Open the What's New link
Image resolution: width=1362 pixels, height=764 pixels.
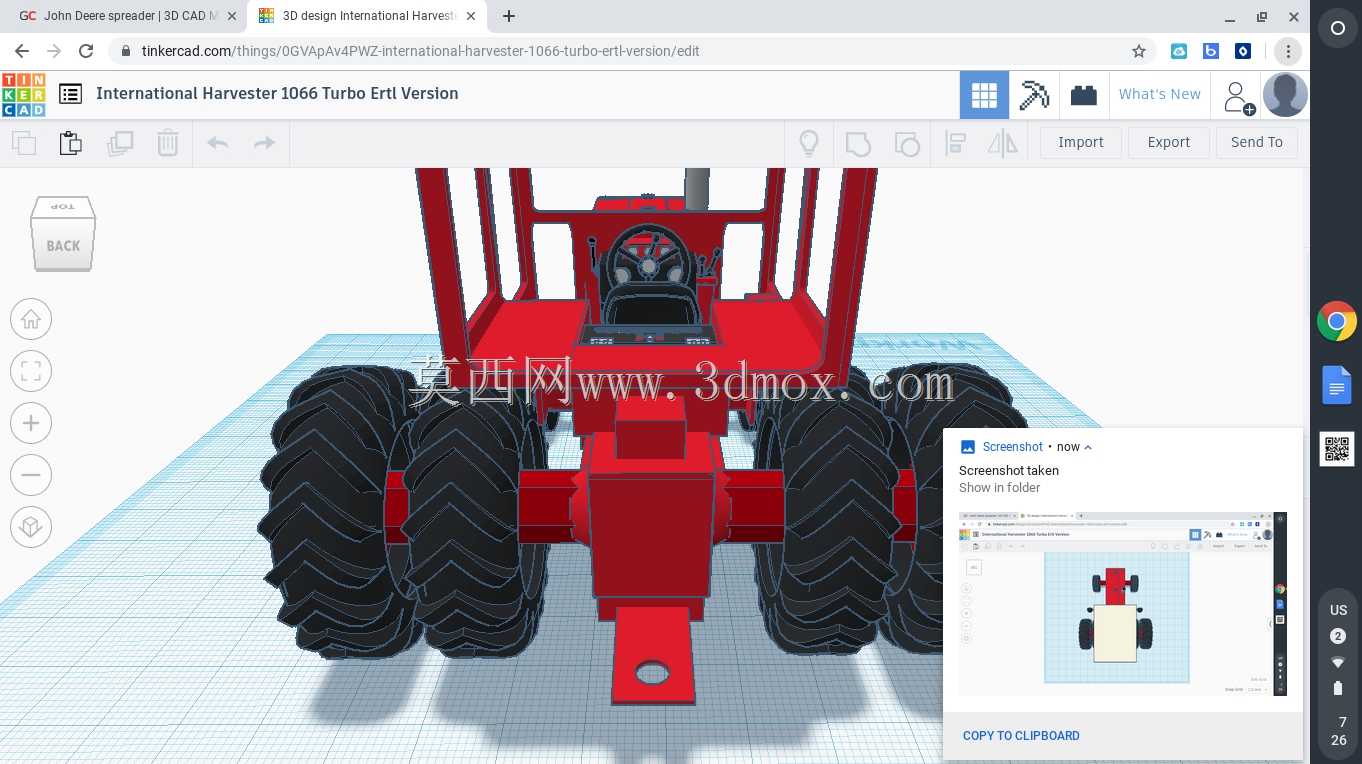pyautogui.click(x=1160, y=94)
